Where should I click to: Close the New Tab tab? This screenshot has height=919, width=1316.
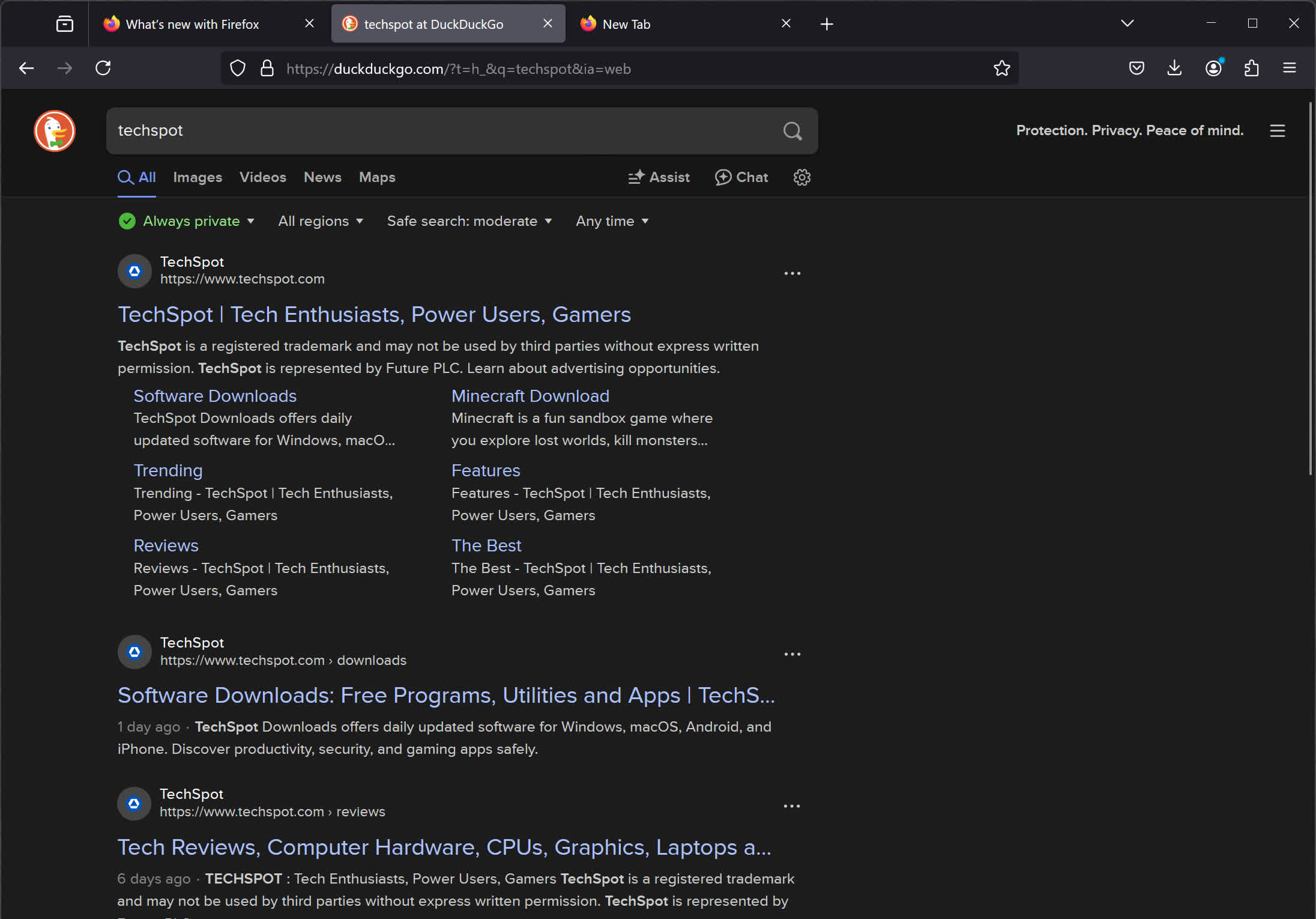[x=786, y=23]
